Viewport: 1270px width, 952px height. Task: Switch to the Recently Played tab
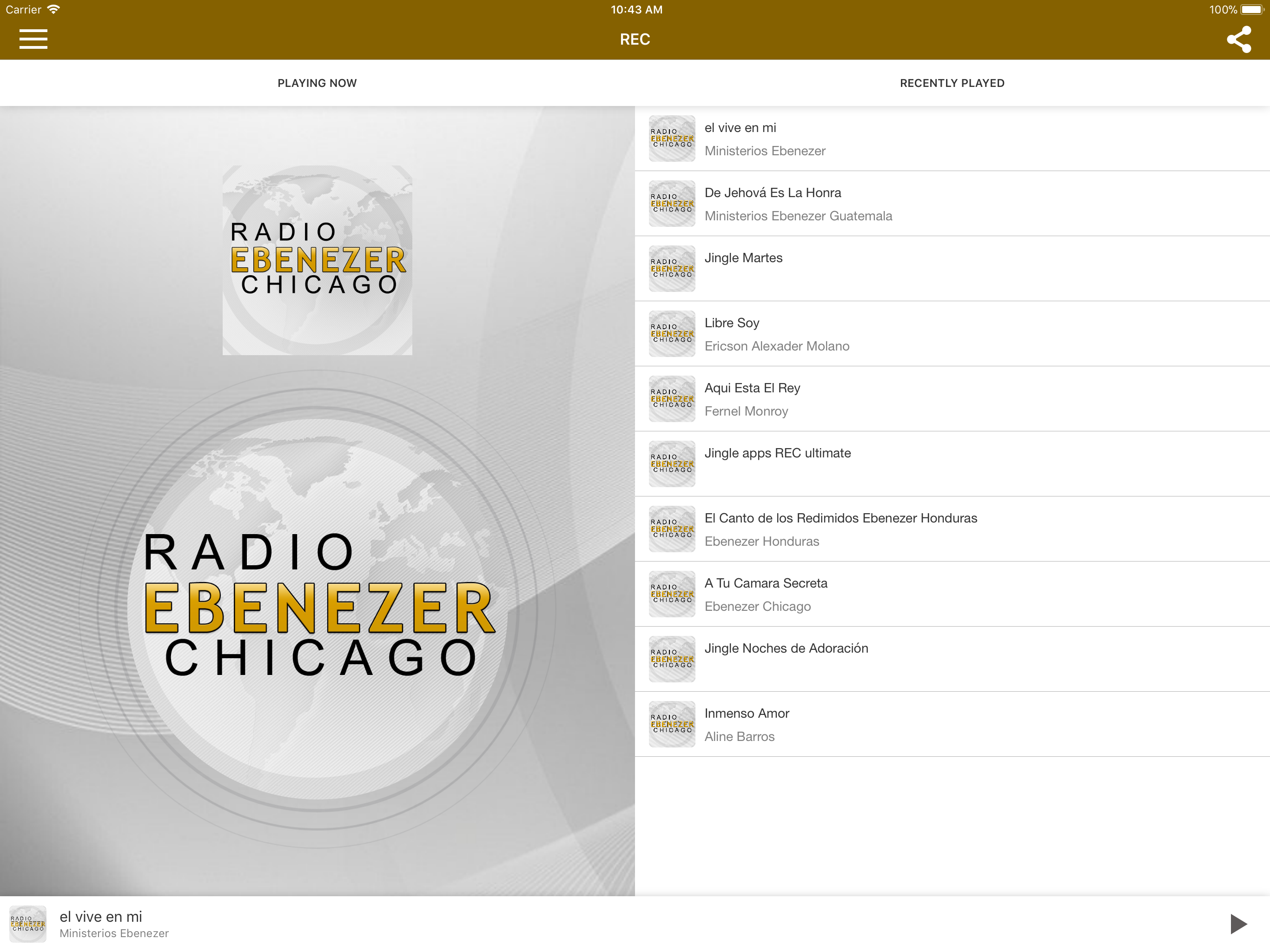pyautogui.click(x=952, y=83)
